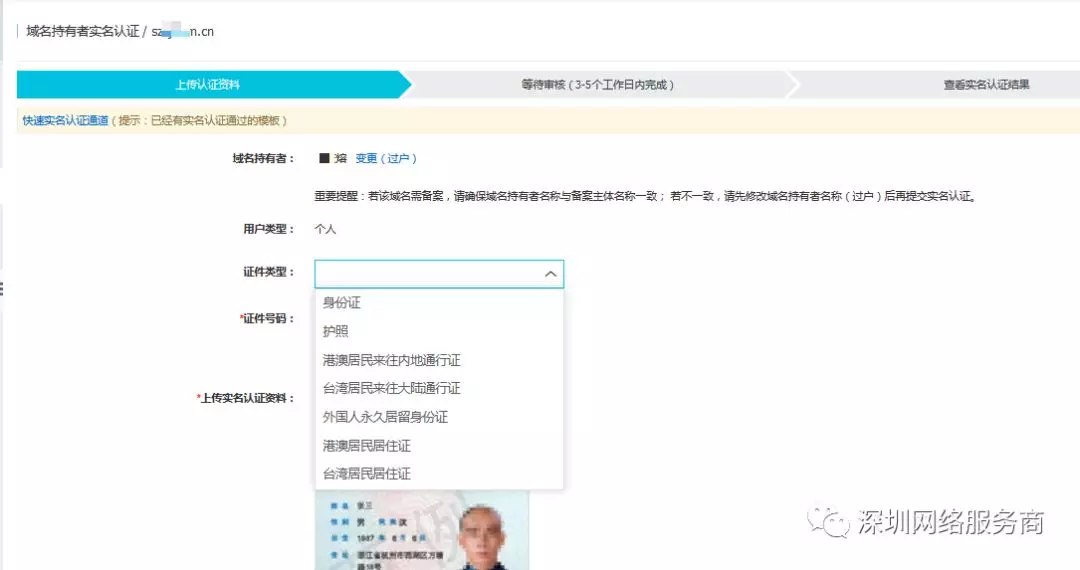Select 身份证 from the ID type list

(342, 303)
